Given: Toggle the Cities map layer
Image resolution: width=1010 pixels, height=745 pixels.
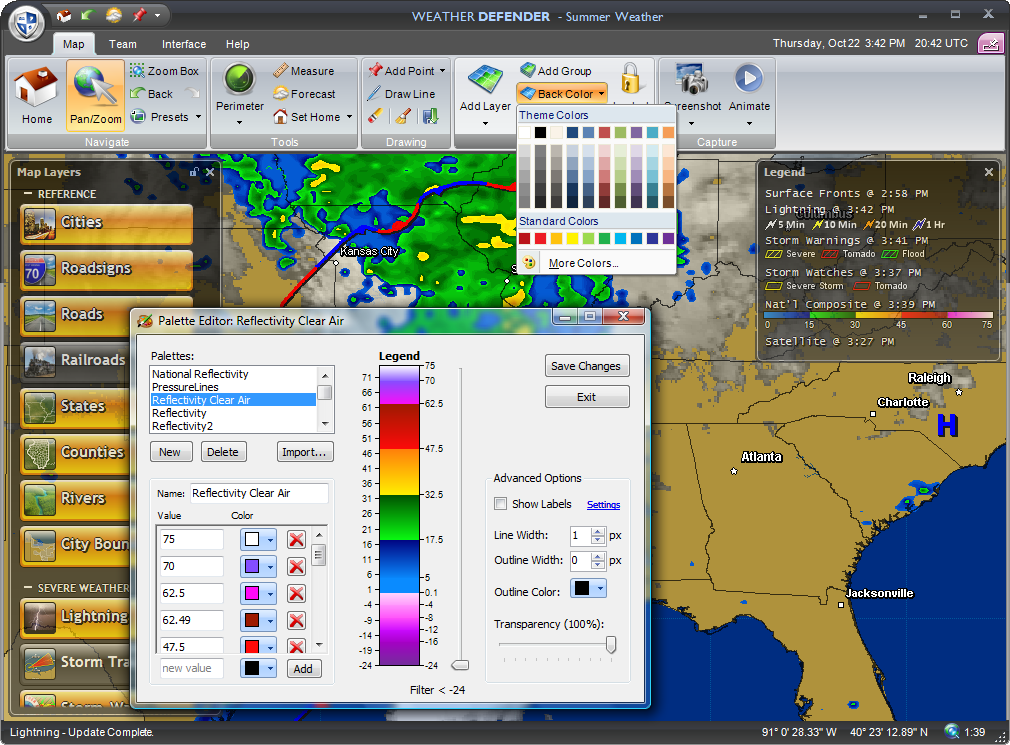Looking at the screenshot, I should click(106, 223).
